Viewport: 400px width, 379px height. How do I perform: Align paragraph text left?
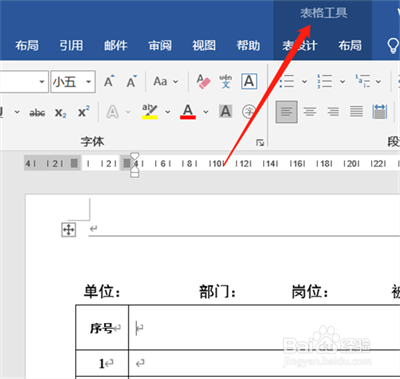[x=287, y=112]
